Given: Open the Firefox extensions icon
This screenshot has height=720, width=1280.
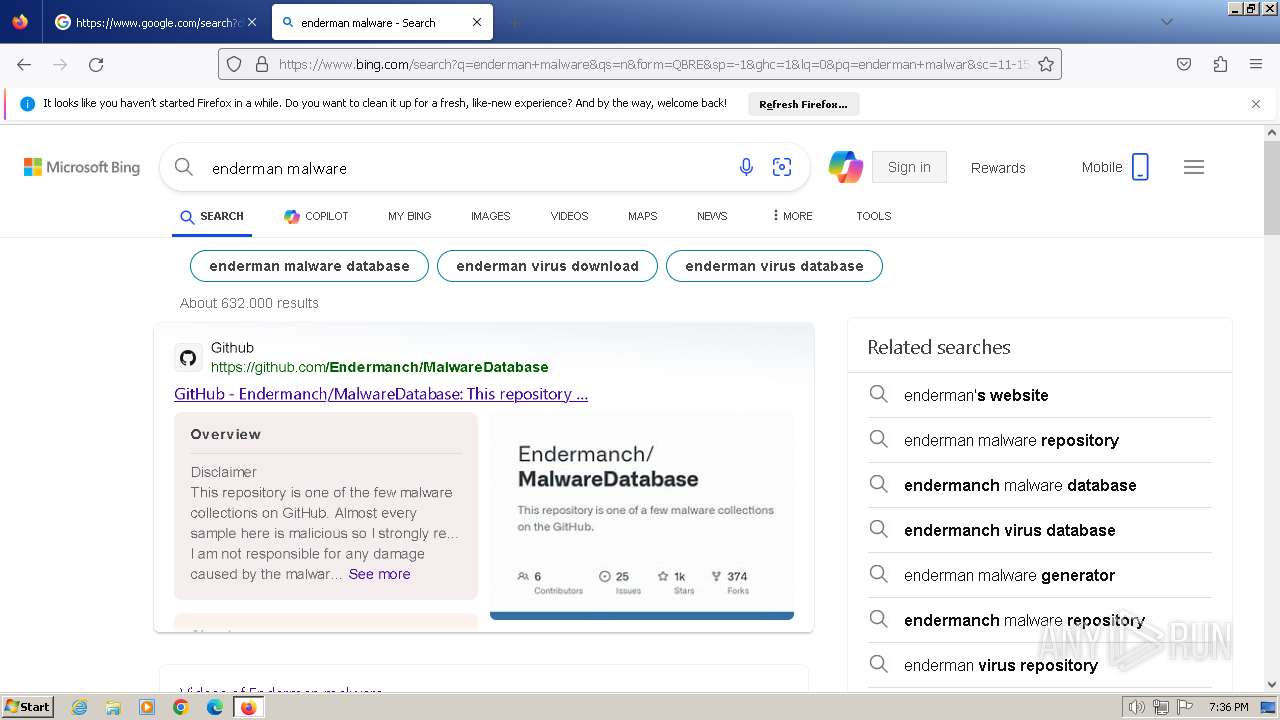Looking at the screenshot, I should [1220, 64].
